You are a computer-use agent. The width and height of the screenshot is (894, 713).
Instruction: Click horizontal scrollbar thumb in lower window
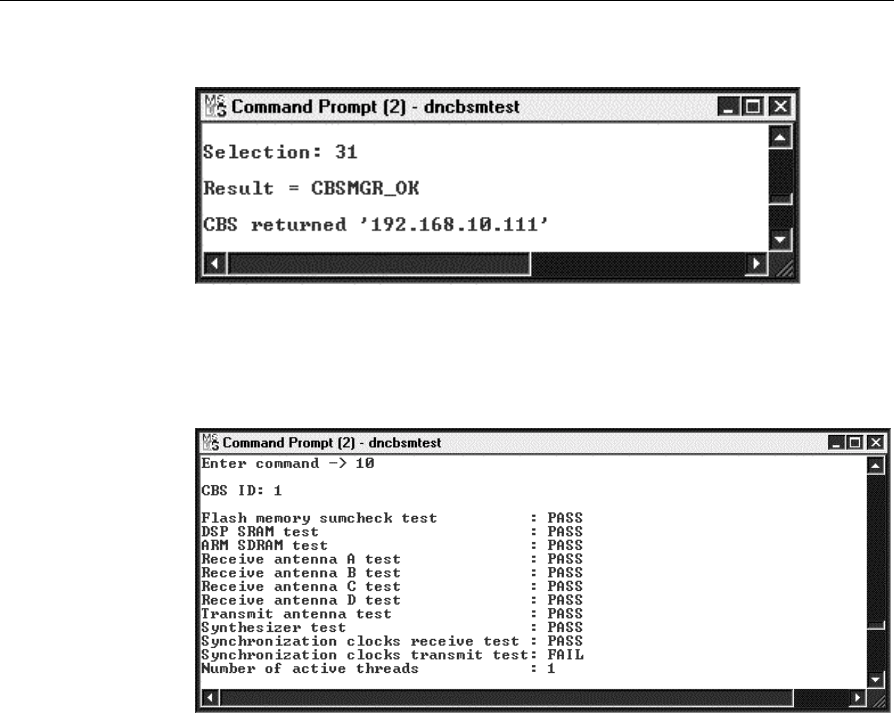pyautogui.click(x=506, y=698)
